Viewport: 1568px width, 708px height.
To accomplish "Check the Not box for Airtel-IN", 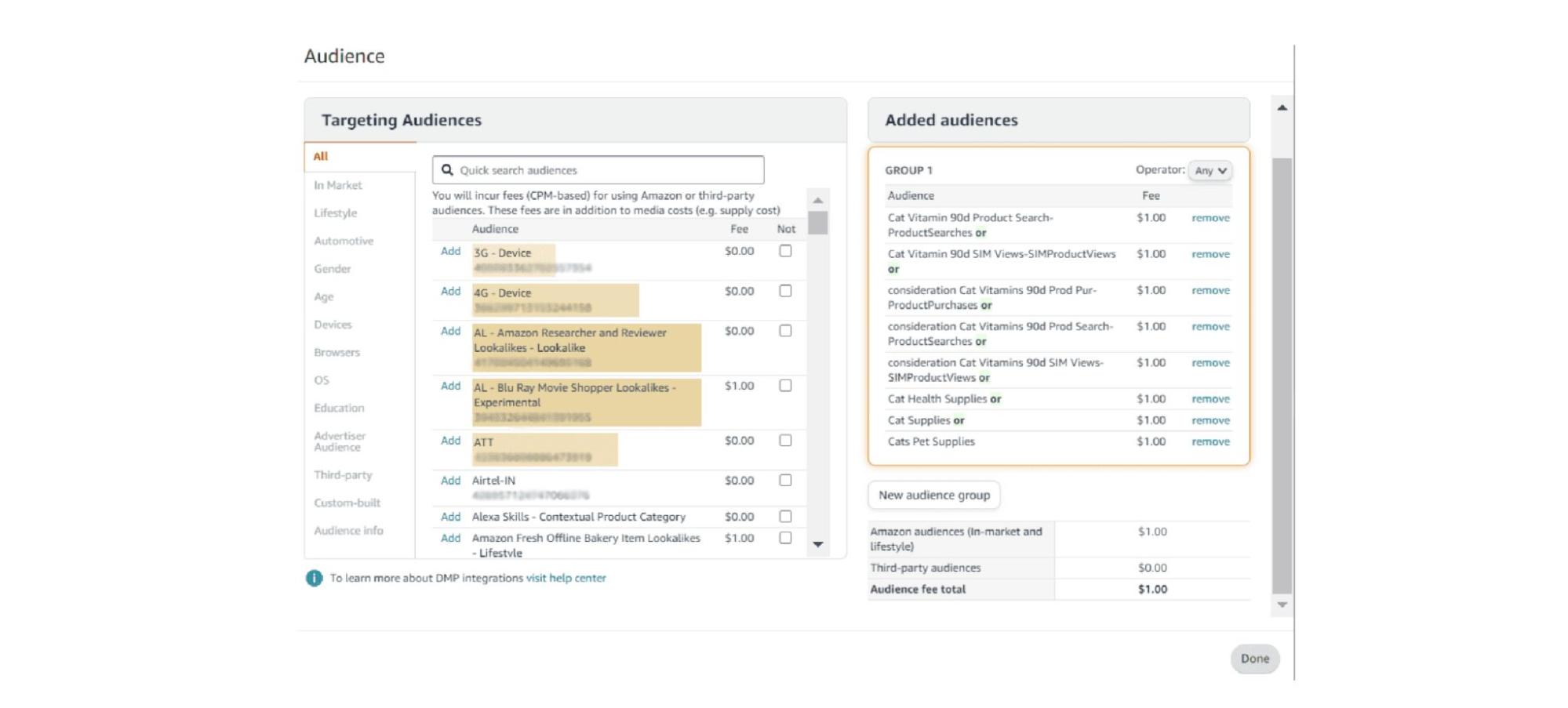I will [x=785, y=480].
